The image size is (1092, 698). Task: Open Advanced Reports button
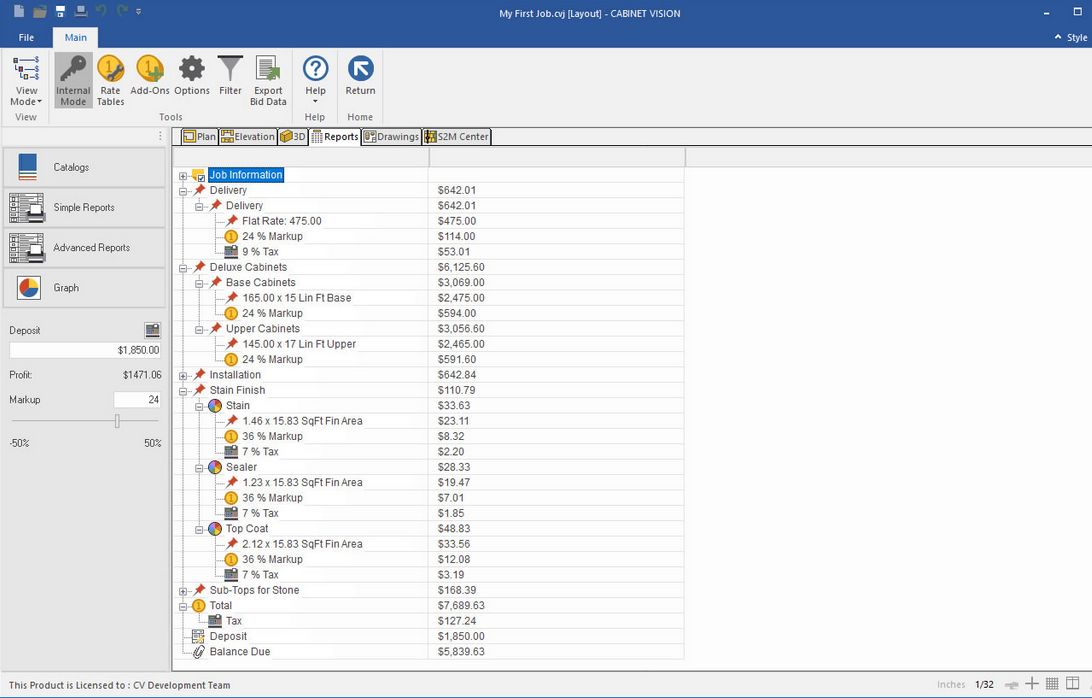pos(83,247)
